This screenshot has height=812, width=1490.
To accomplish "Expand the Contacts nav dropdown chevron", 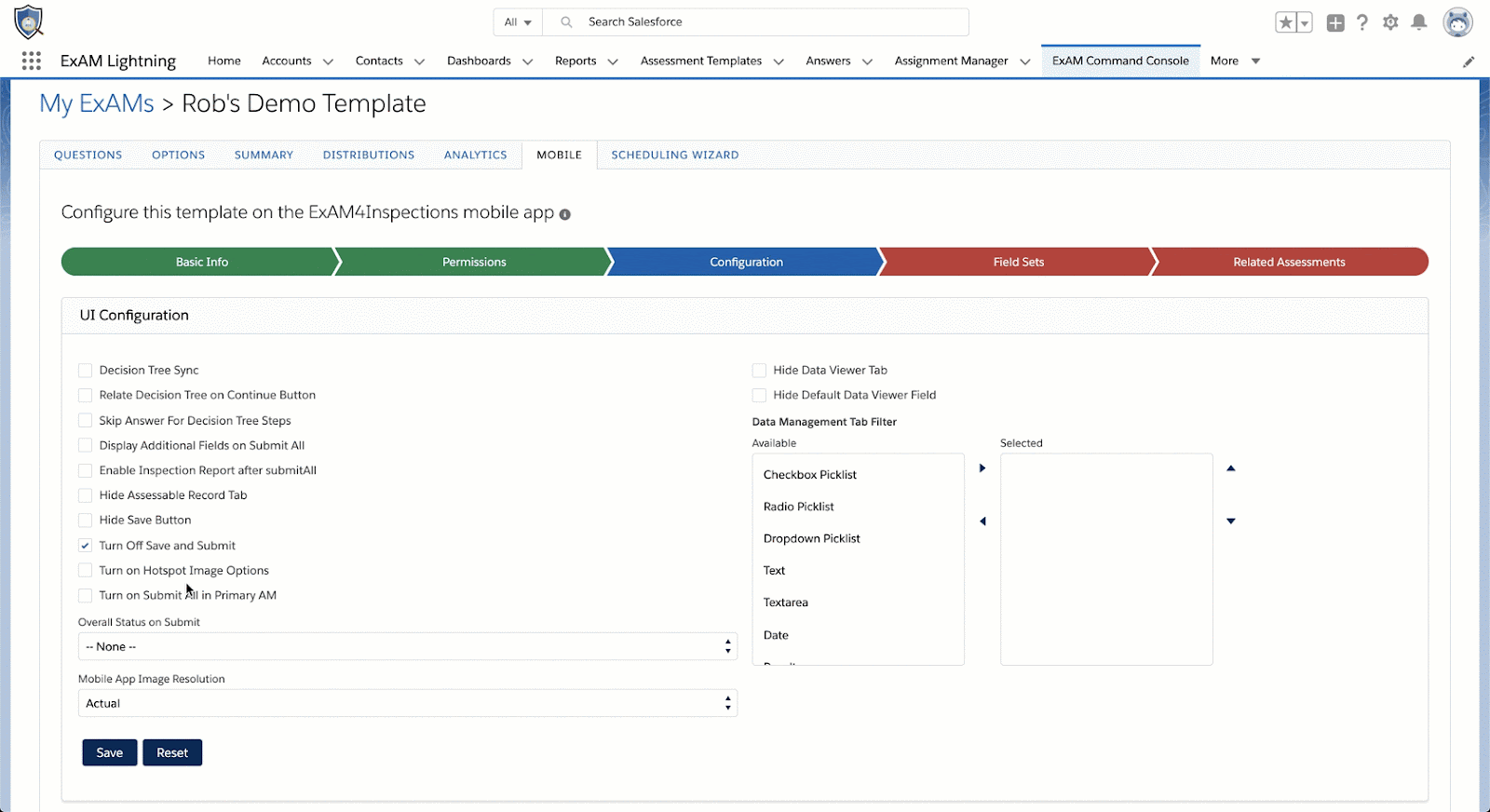I will [x=419, y=61].
